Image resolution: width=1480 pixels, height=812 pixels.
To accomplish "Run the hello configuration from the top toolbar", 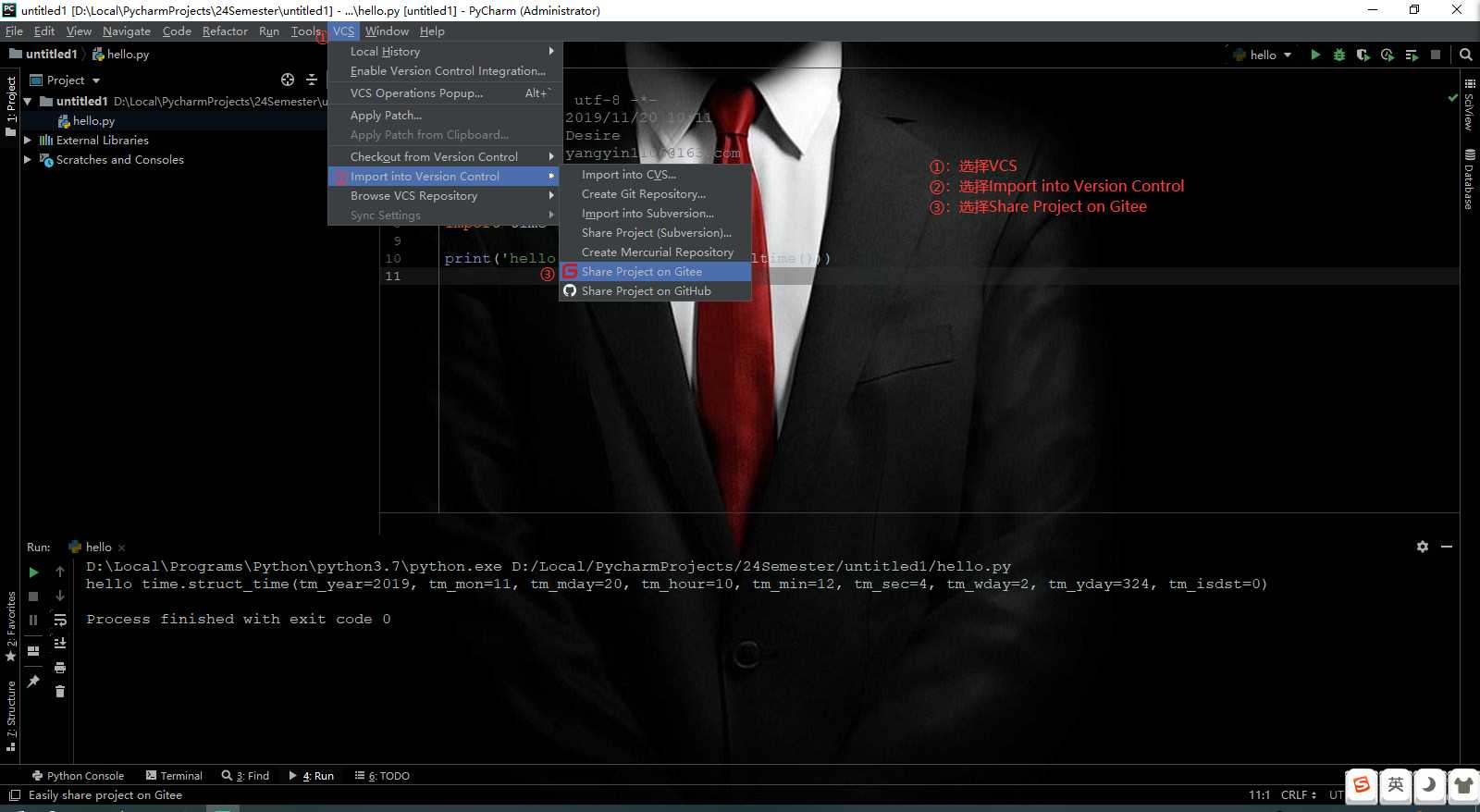I will 1314,55.
